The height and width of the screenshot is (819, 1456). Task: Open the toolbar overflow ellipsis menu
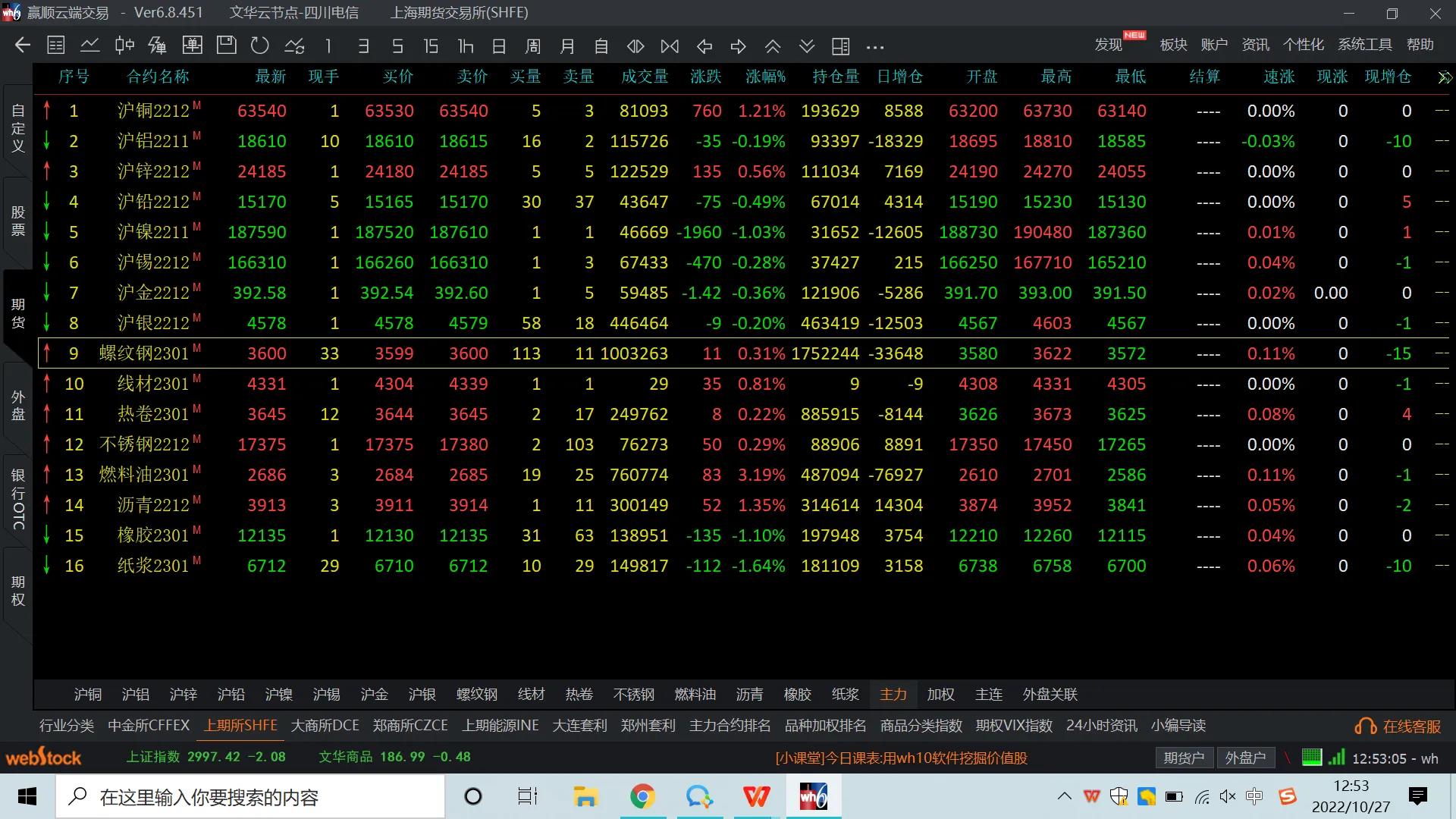click(x=874, y=47)
